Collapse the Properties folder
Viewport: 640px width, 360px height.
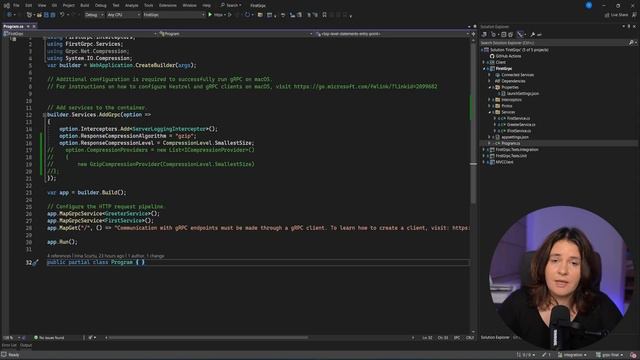point(489,87)
